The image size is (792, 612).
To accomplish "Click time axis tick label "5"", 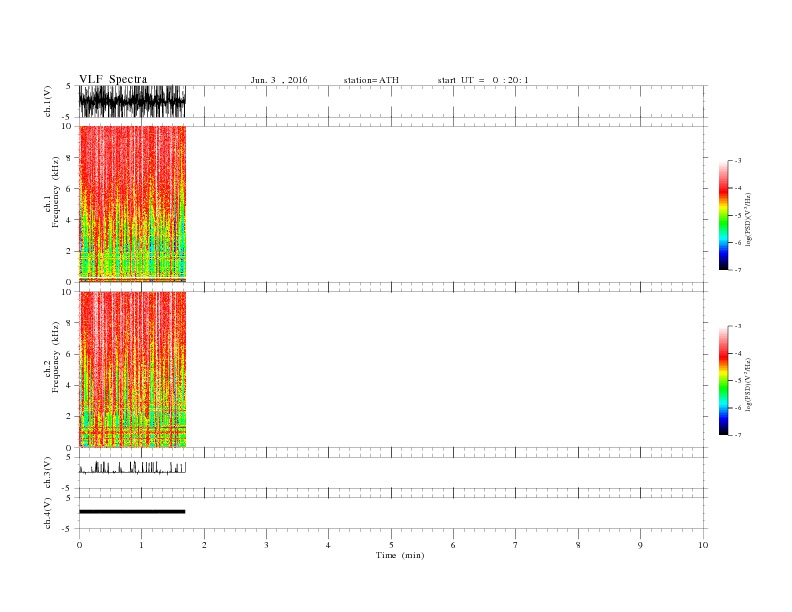I will click(x=391, y=545).
